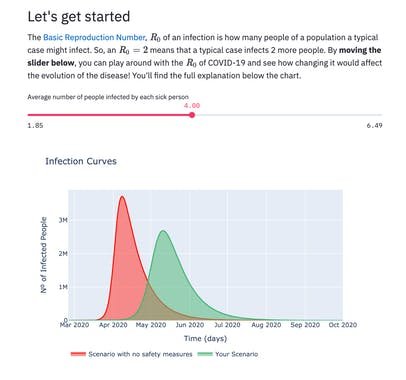Open the Basic Reproduction Number link

click(x=94, y=37)
